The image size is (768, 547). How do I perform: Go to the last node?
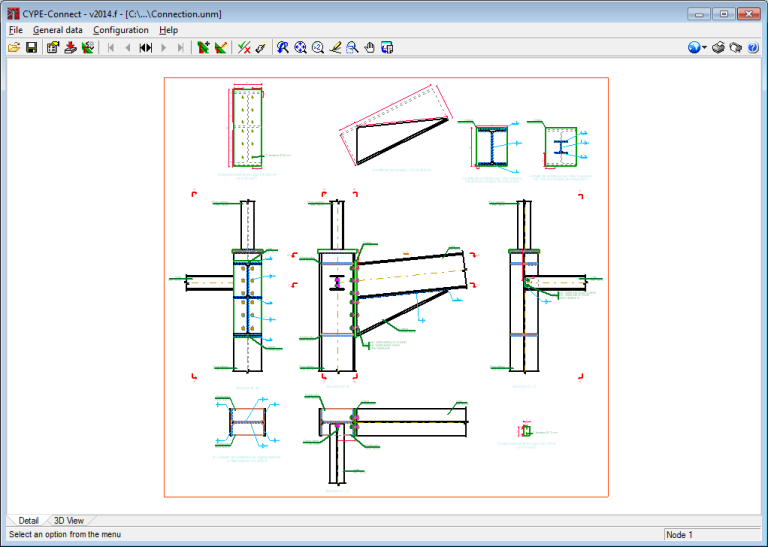click(181, 48)
